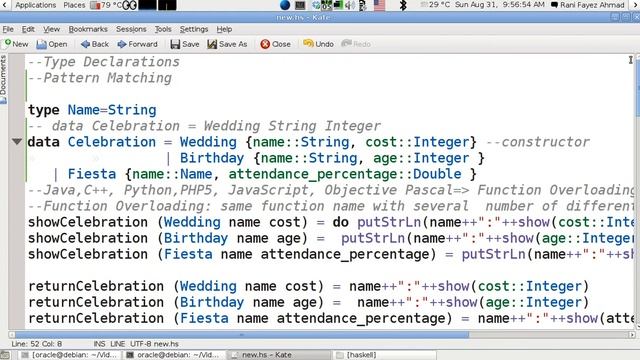Open the Rani Fayez Ahmad user menu
This screenshot has height=360, width=640.
point(588,5)
